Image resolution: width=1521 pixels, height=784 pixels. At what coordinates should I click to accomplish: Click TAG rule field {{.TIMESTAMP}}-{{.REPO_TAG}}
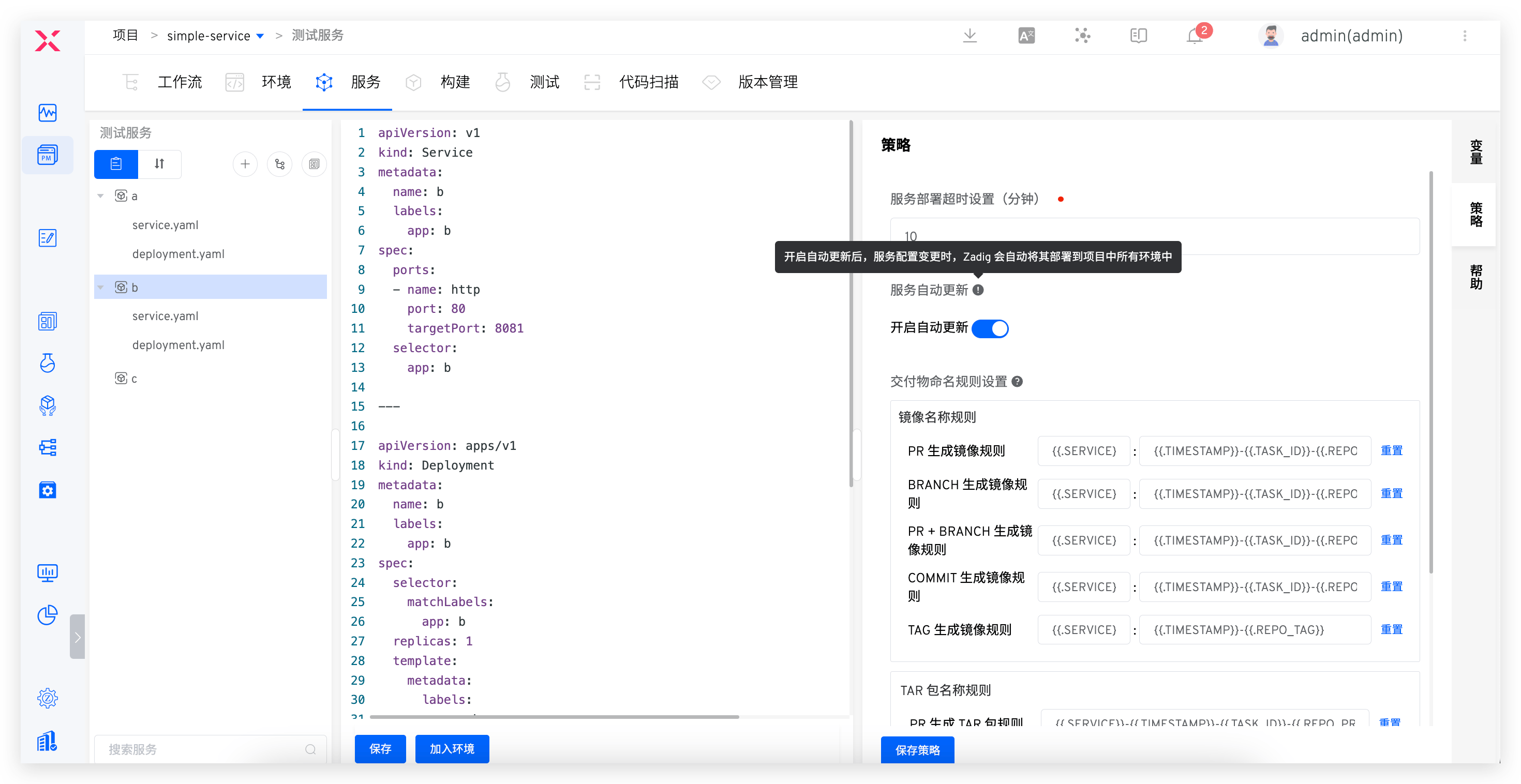(x=1254, y=629)
